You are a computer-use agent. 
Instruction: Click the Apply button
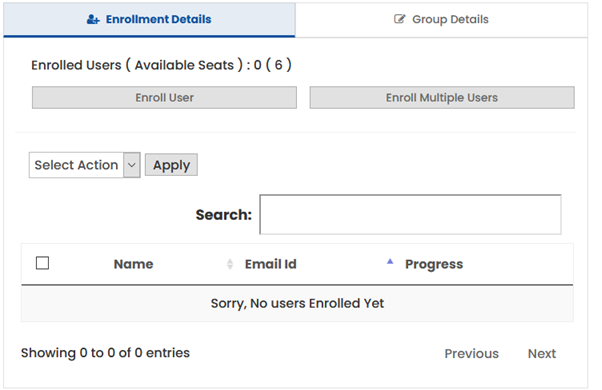(171, 165)
